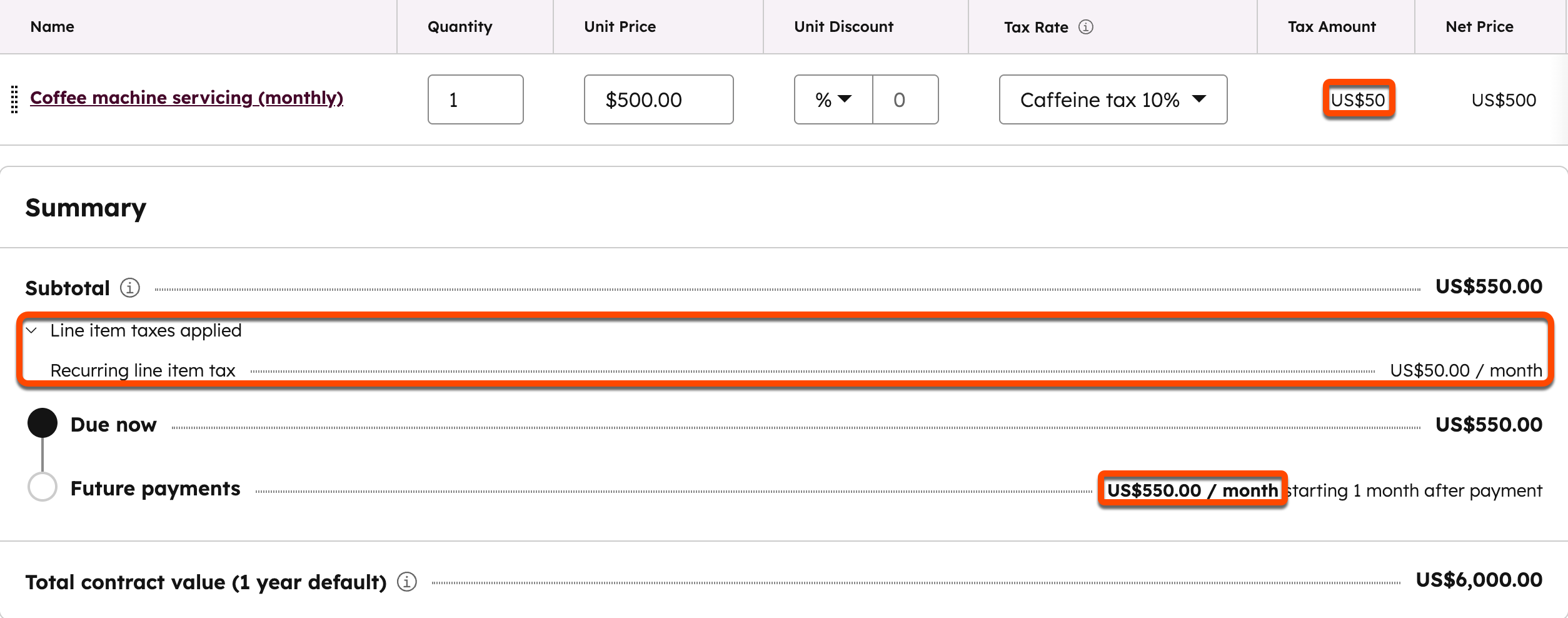Click the Unit Discount column header
This screenshot has height=618, width=1568.
[843, 27]
